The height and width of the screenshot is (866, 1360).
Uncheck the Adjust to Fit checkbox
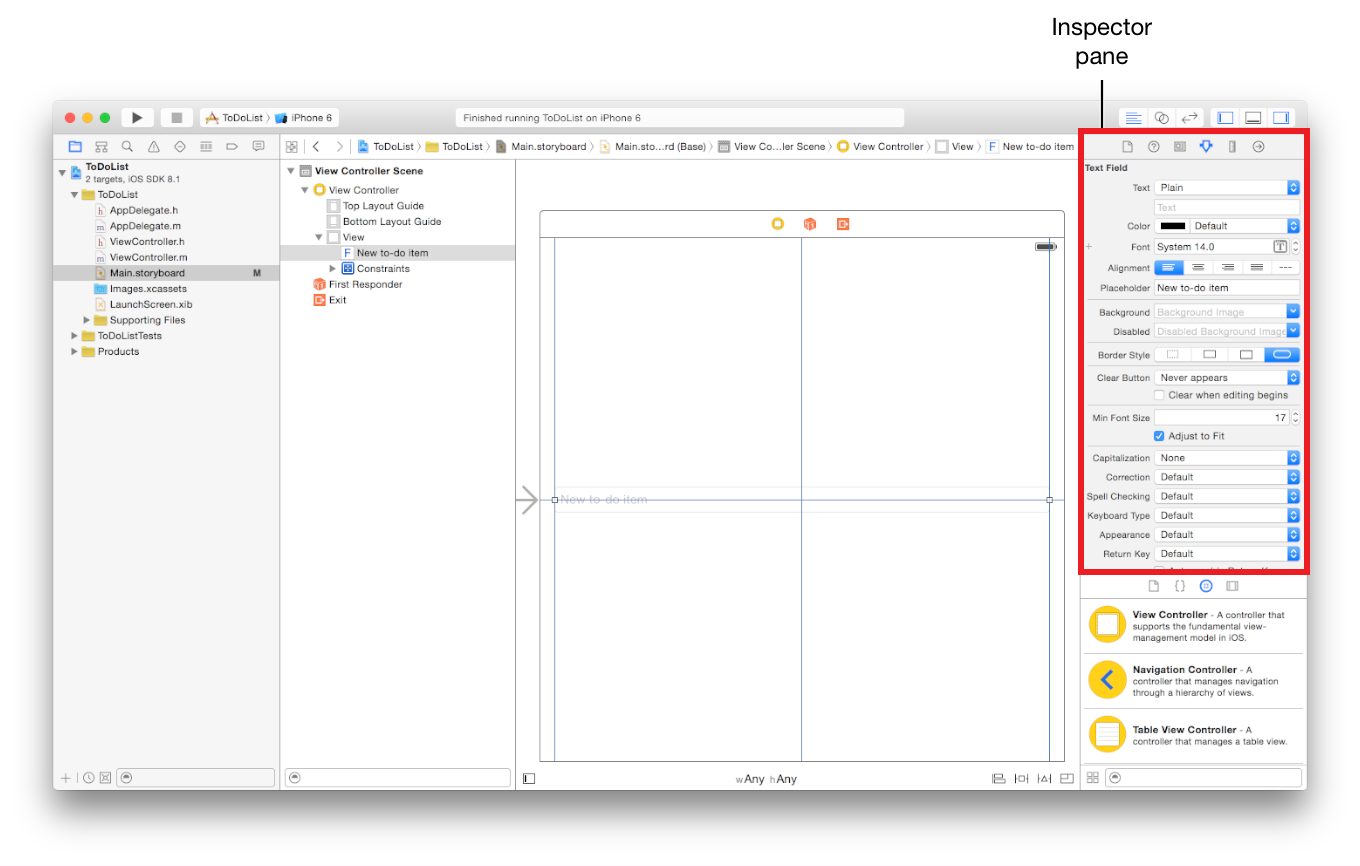[1160, 436]
